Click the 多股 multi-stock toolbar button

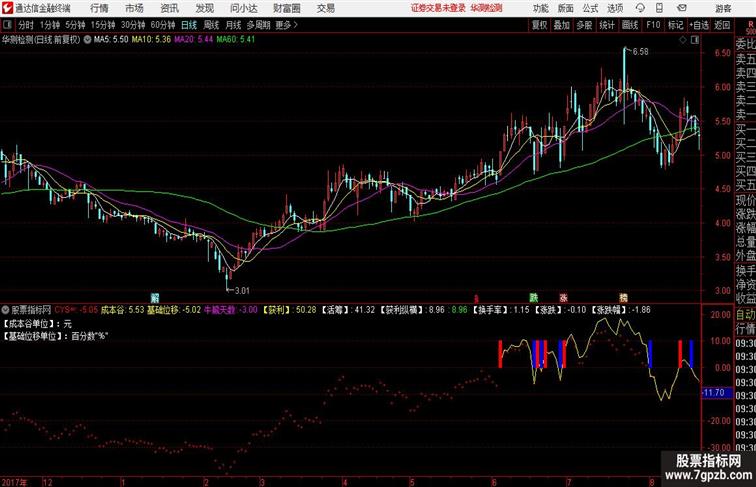coord(584,25)
